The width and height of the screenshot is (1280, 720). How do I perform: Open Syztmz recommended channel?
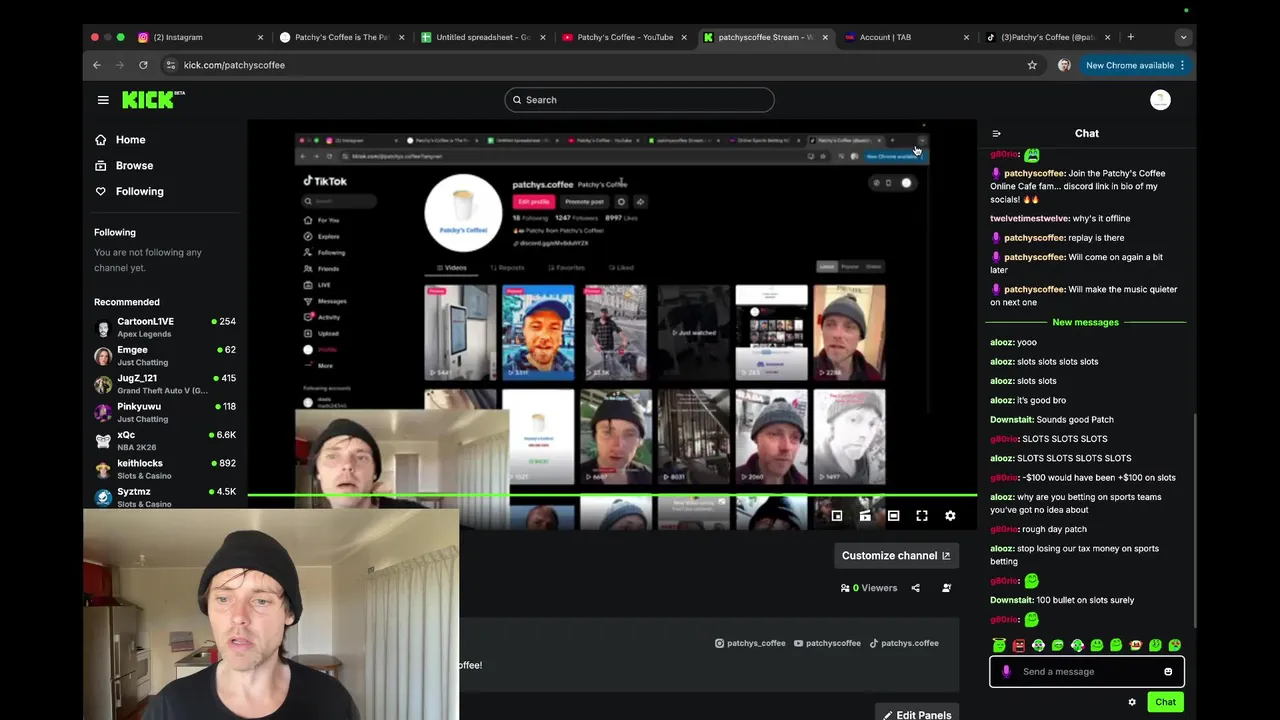tap(165, 497)
